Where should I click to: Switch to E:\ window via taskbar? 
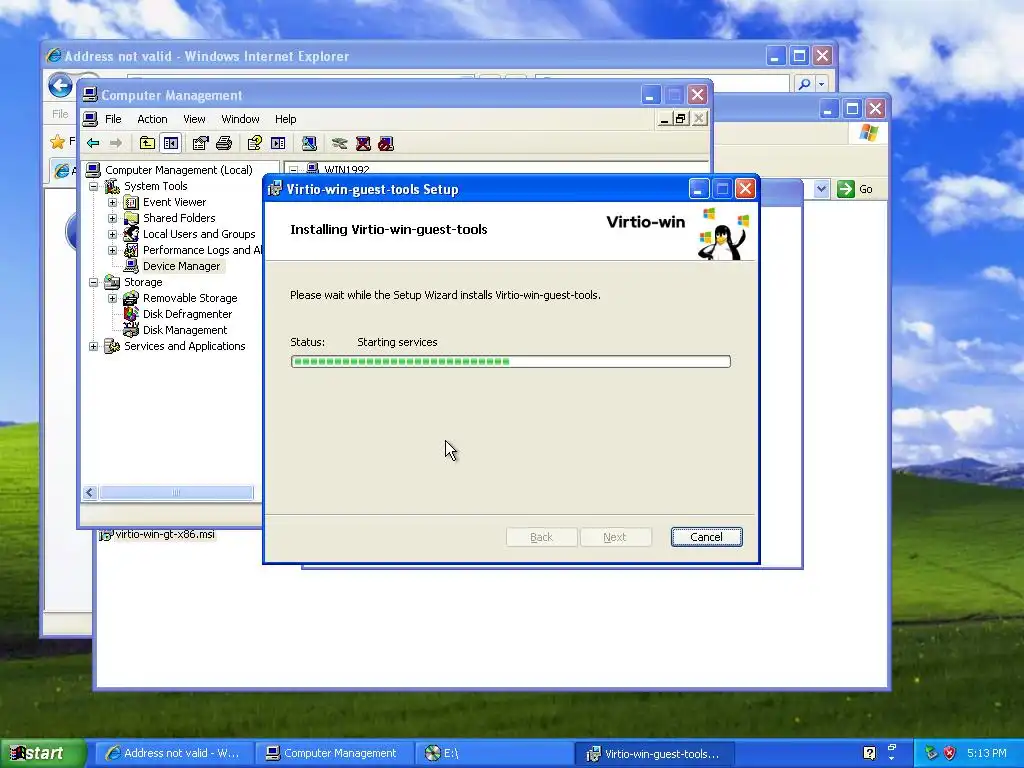(494, 753)
